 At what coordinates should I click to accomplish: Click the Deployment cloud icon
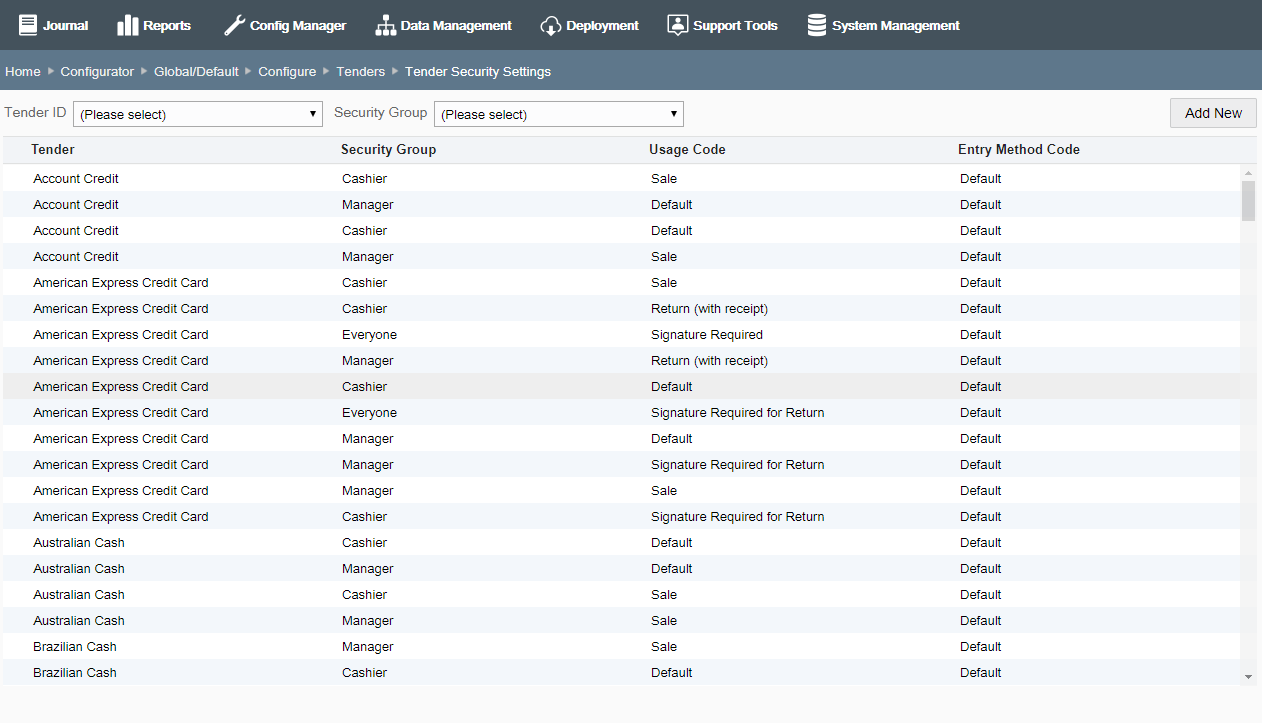click(551, 24)
